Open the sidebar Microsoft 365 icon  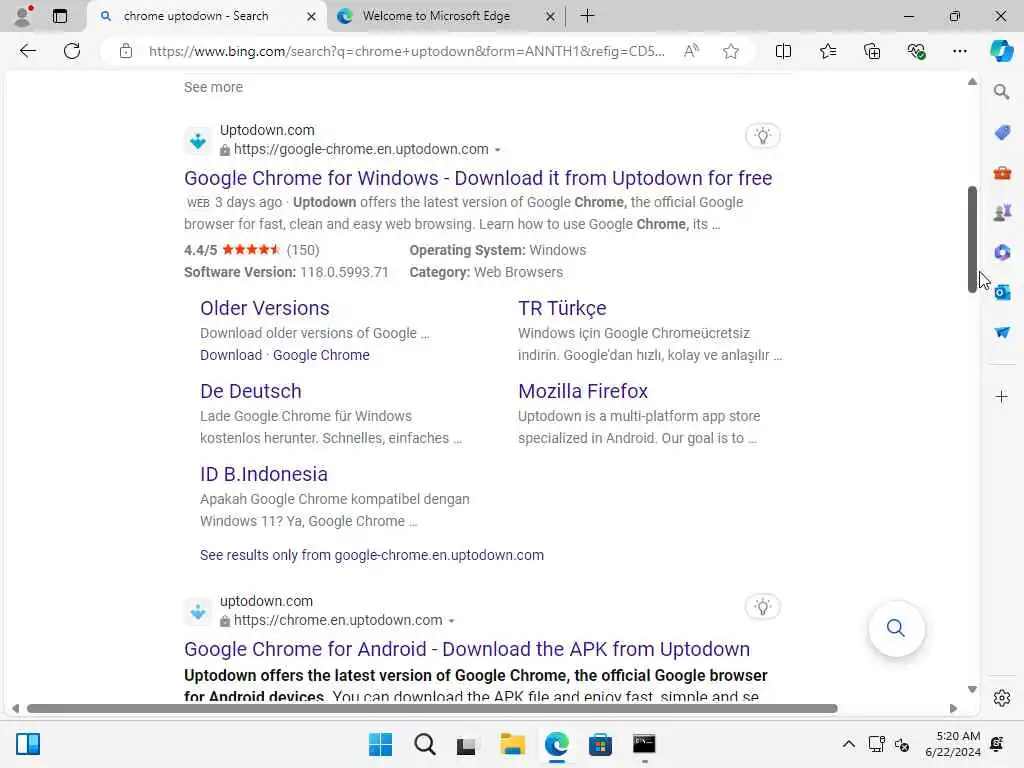pyautogui.click(x=1002, y=252)
